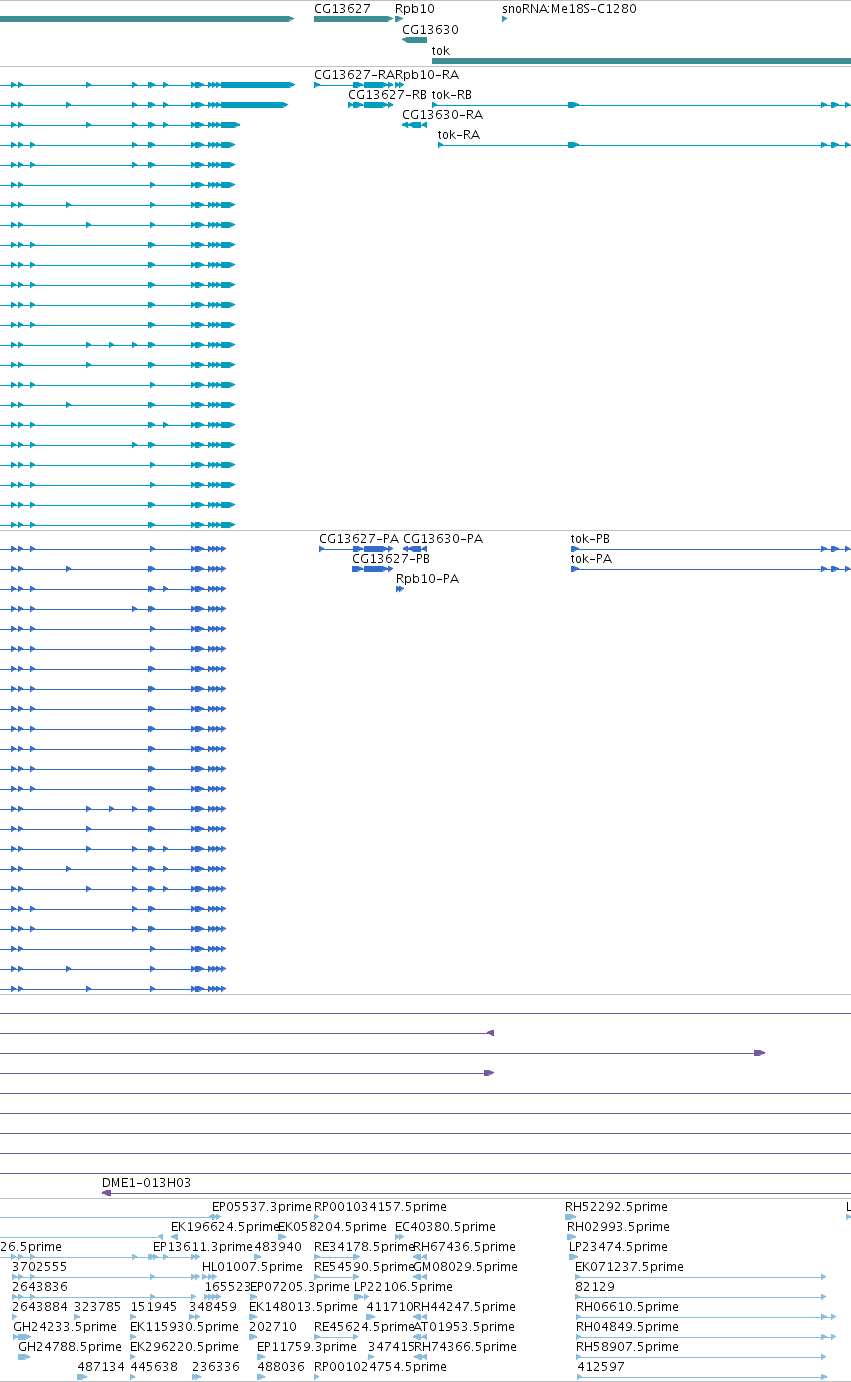Select the EC40380.5prime EST label
This screenshot has width=851, height=1382.
click(x=445, y=1226)
